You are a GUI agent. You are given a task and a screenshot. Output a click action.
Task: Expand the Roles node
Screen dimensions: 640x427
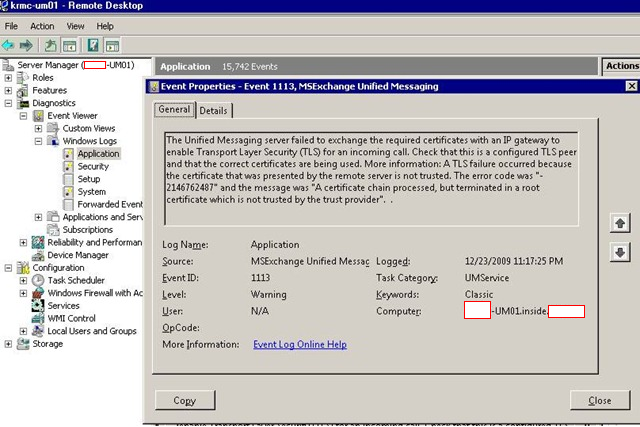click(8, 78)
